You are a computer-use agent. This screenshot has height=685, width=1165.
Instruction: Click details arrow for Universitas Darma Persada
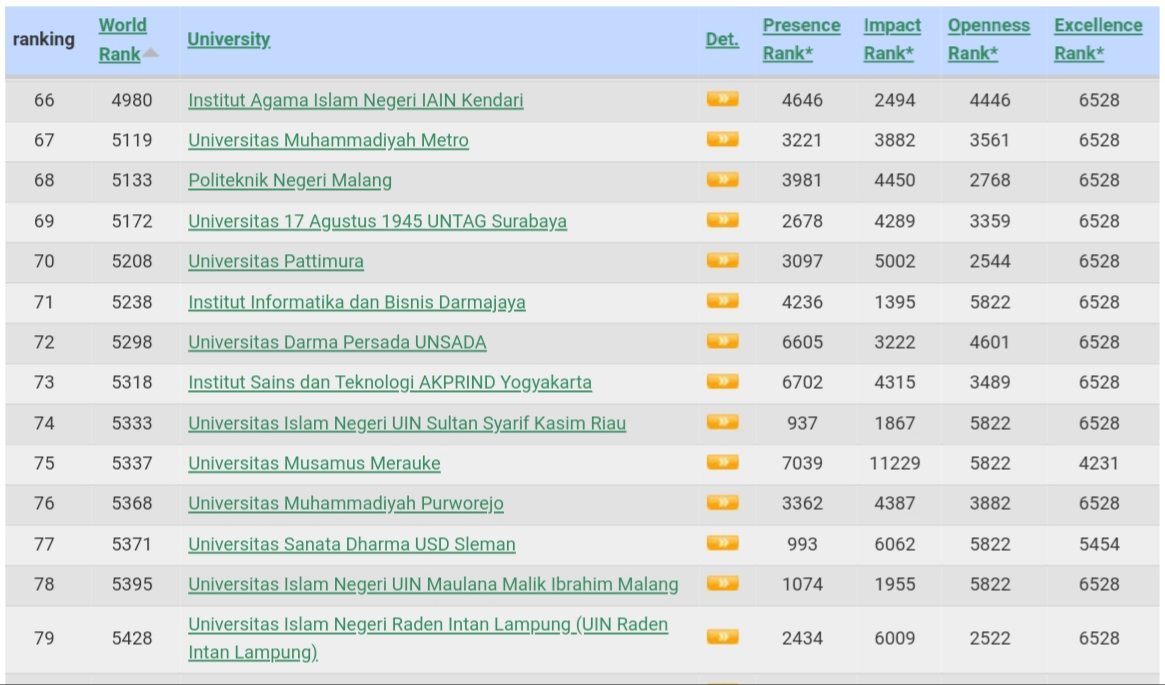pyautogui.click(x=722, y=341)
